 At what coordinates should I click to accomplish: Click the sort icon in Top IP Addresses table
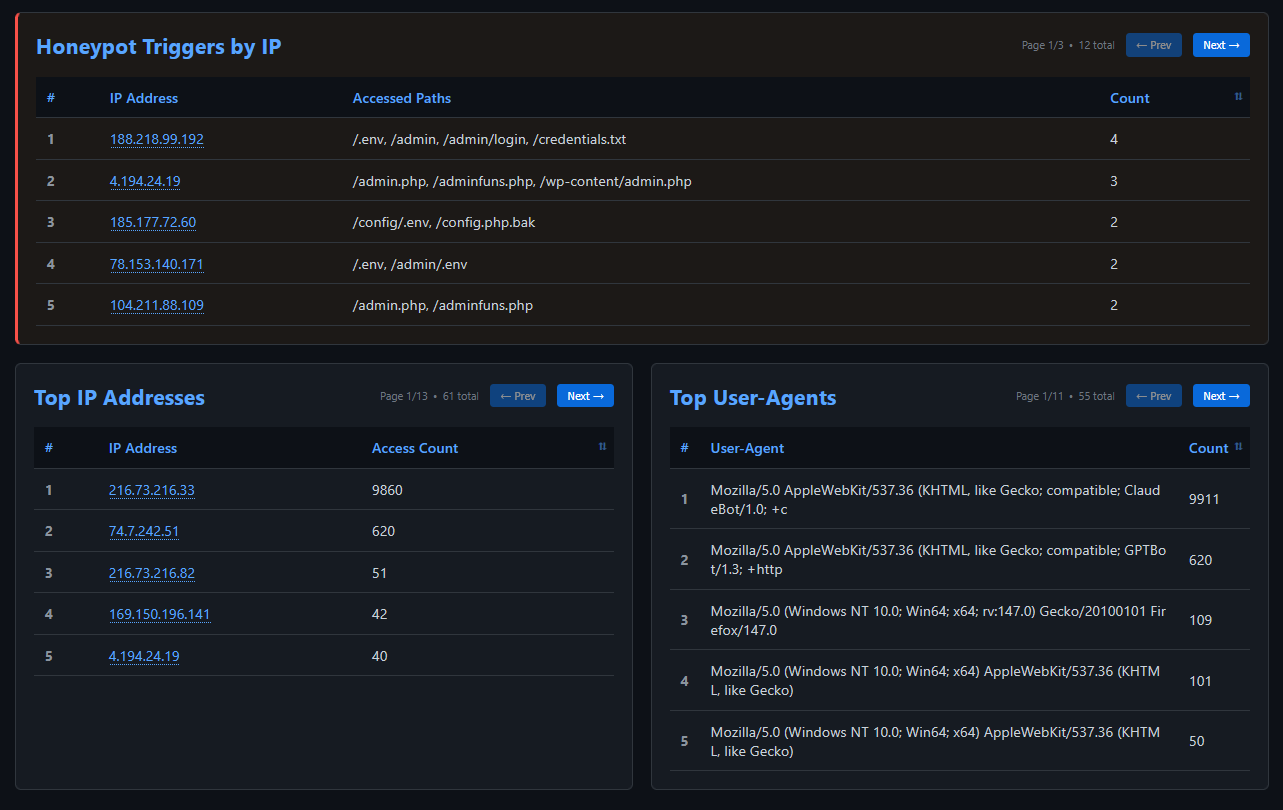(x=602, y=447)
